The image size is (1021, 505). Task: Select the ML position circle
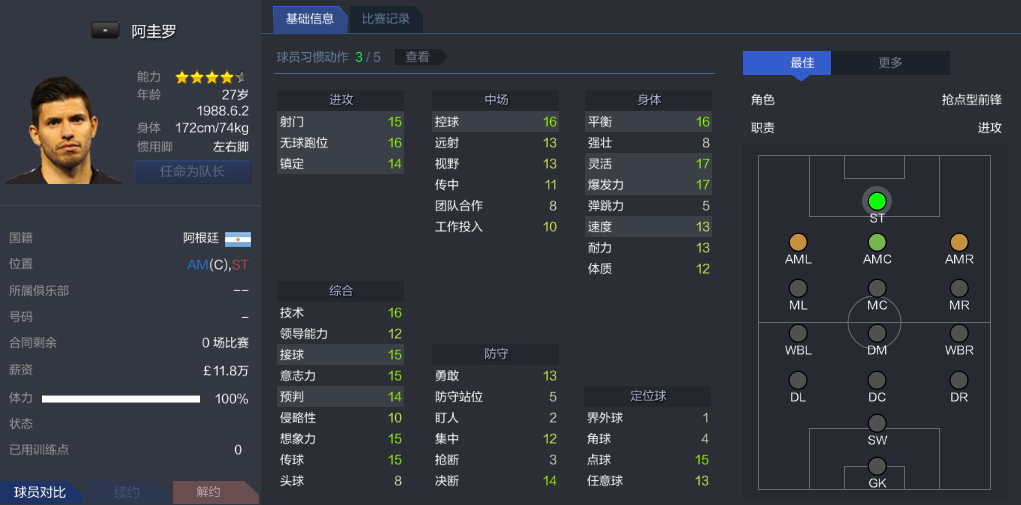click(798, 288)
